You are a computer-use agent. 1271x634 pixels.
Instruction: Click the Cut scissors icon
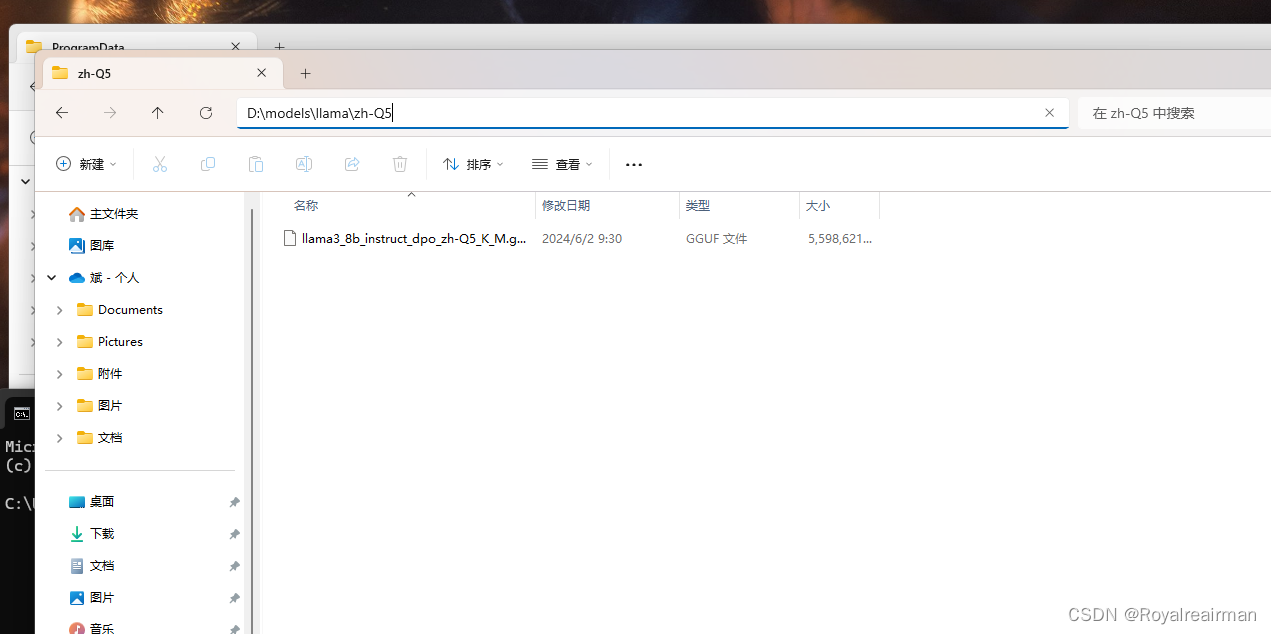[160, 164]
